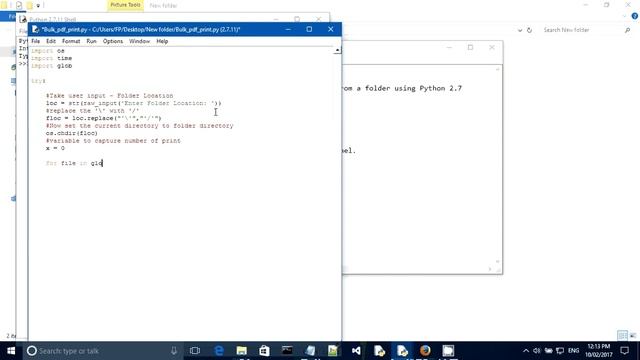The height and width of the screenshot is (360, 640).
Task: Click the code line 'import glob'
Action: click(51, 66)
